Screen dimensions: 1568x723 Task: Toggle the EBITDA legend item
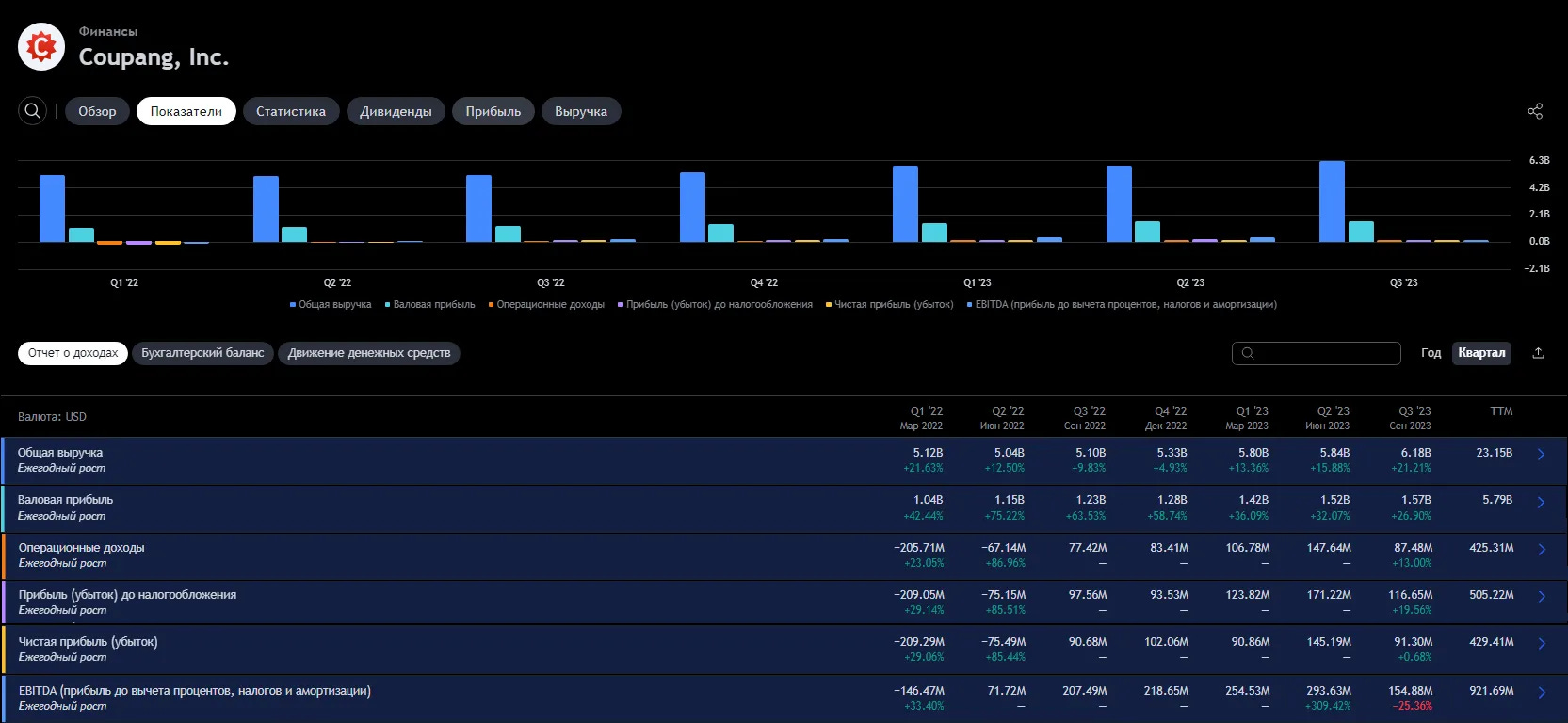point(1122,304)
